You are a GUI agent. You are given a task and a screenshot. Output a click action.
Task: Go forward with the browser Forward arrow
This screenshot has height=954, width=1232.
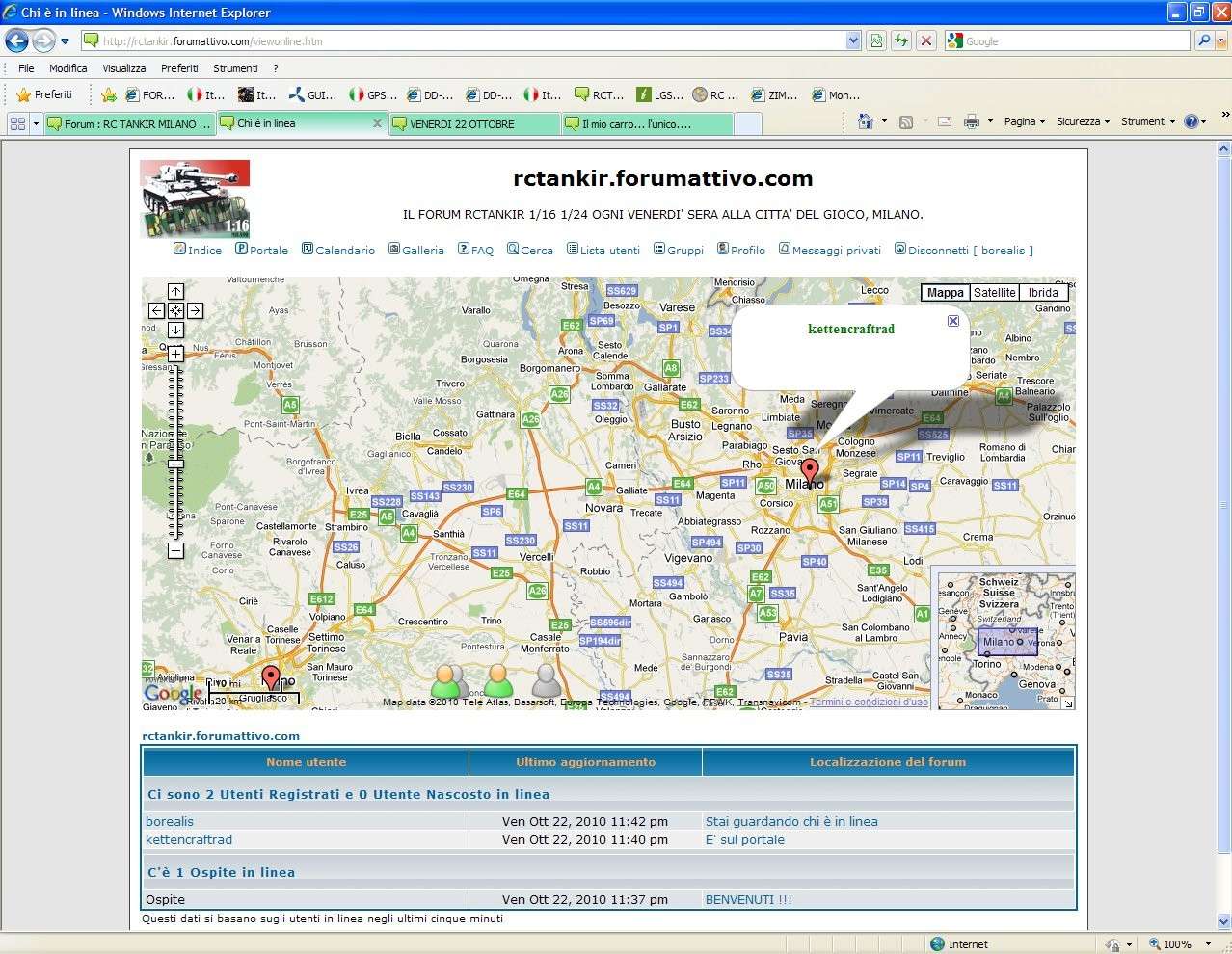[x=43, y=40]
